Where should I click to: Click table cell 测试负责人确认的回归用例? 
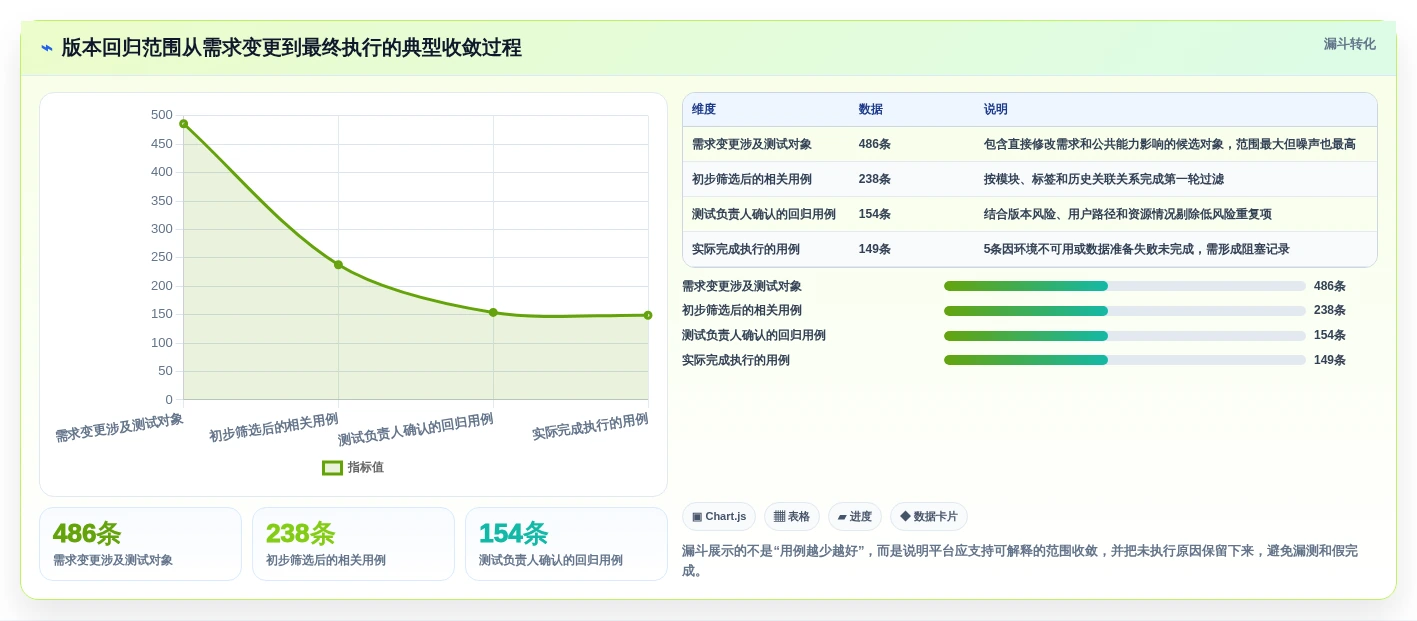tap(764, 214)
